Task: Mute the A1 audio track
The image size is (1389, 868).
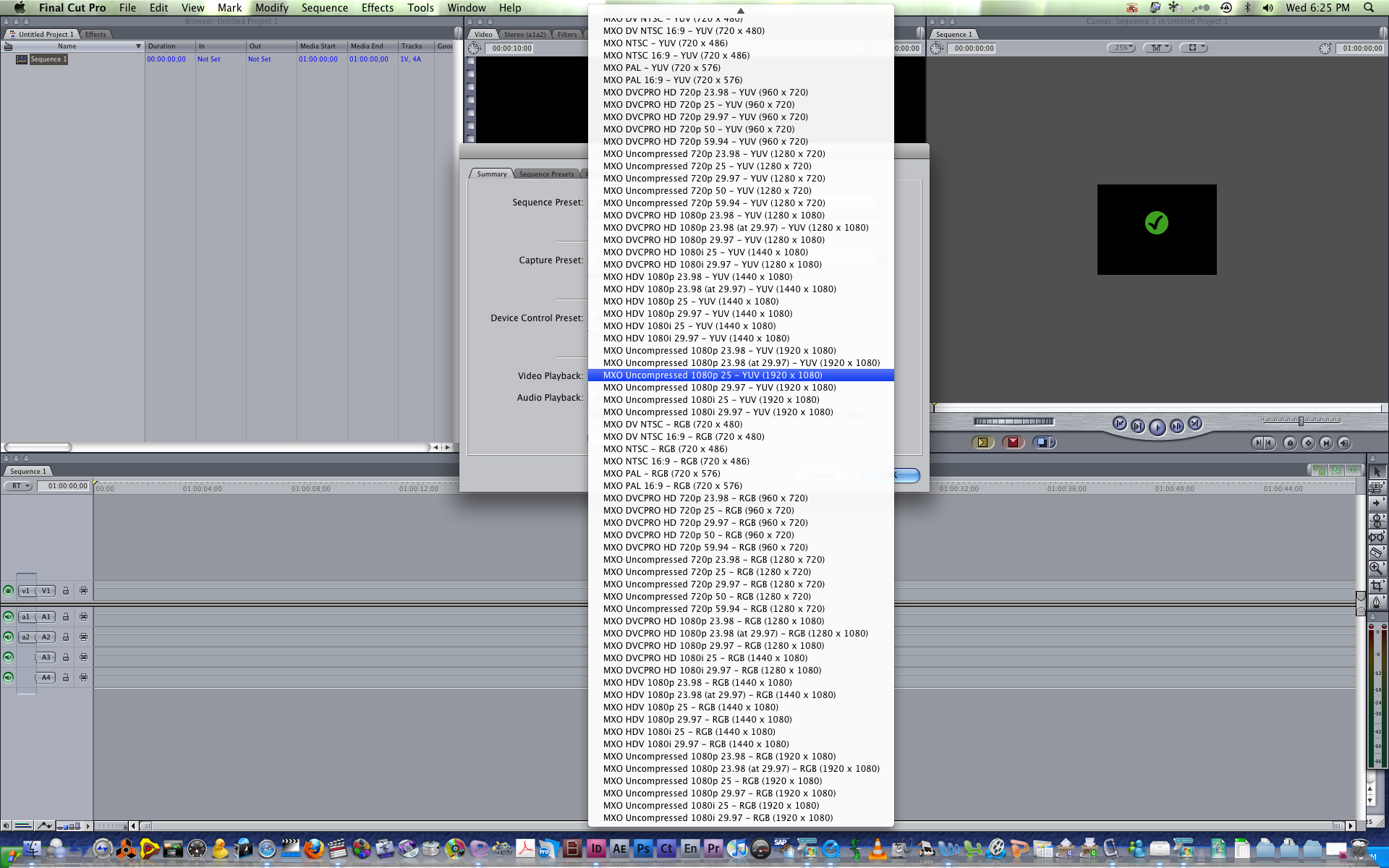Action: [x=9, y=617]
